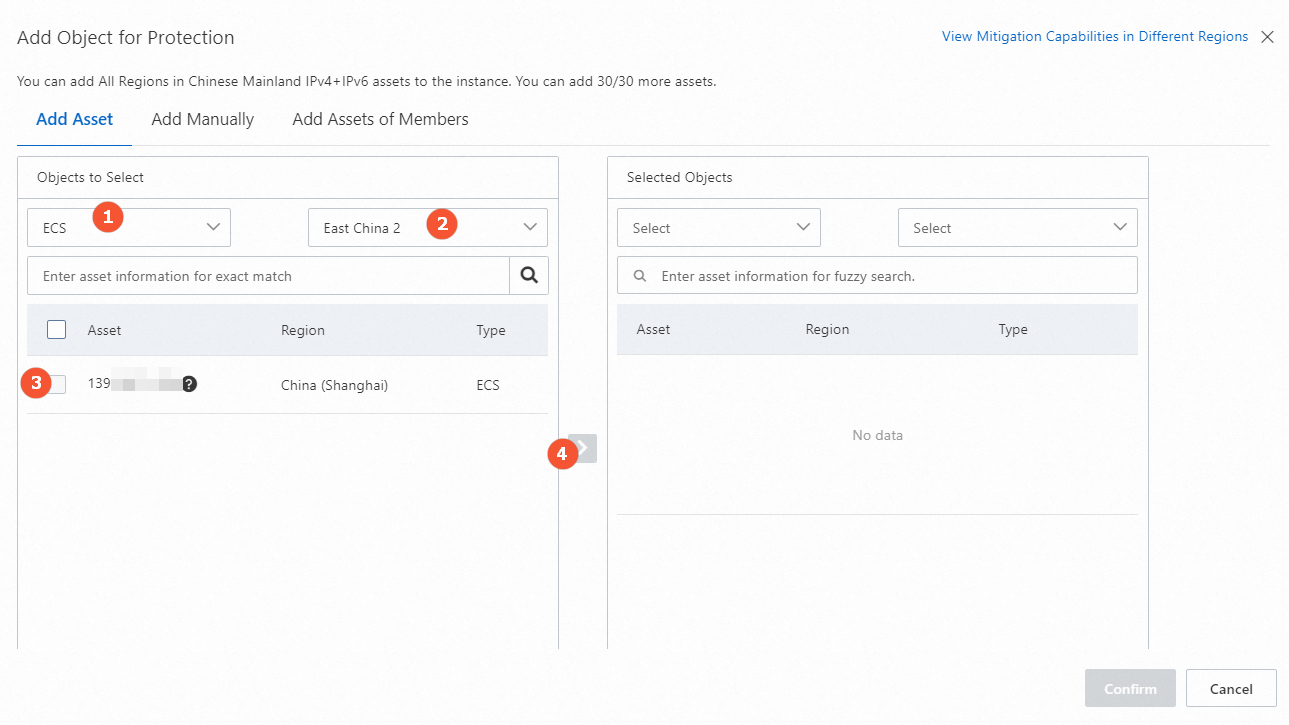
Task: Click the Cancel button
Action: click(1231, 688)
